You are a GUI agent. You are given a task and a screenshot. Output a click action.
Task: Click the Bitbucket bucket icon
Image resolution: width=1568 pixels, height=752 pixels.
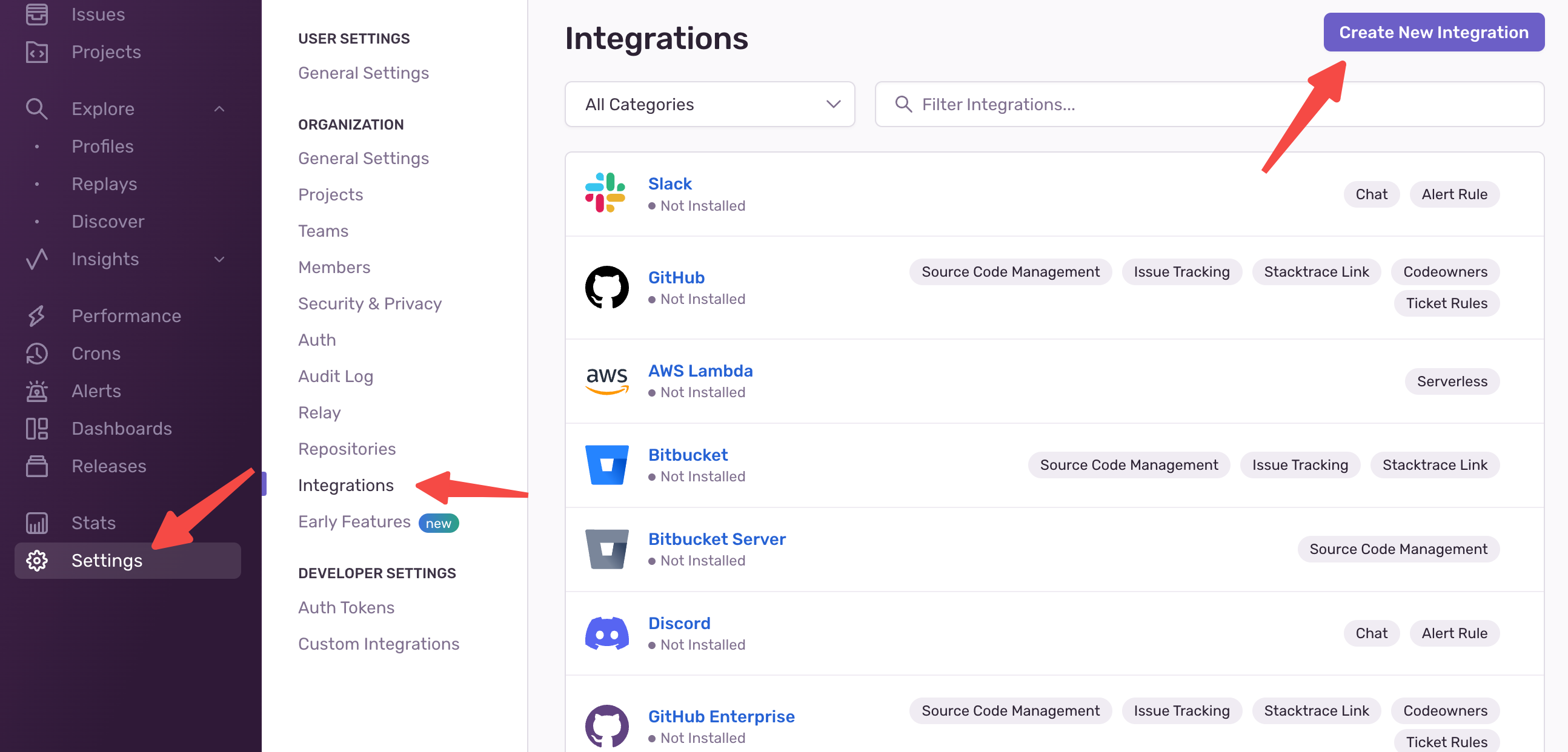coord(606,465)
